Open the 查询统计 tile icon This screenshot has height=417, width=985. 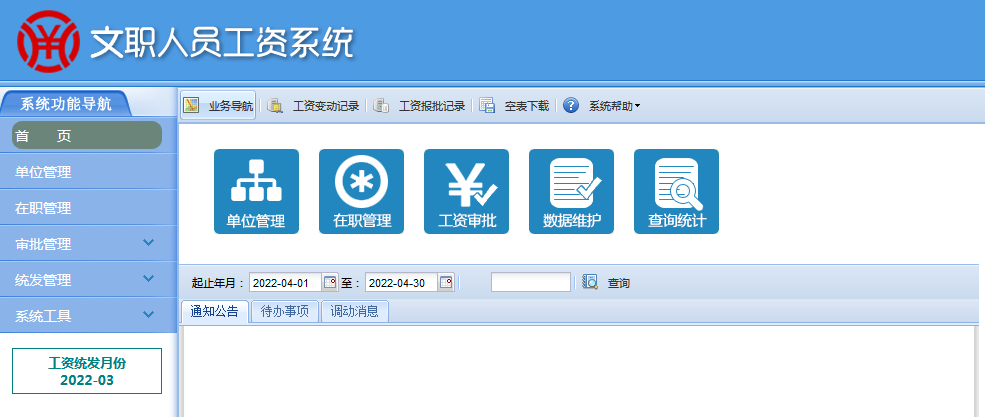click(676, 191)
